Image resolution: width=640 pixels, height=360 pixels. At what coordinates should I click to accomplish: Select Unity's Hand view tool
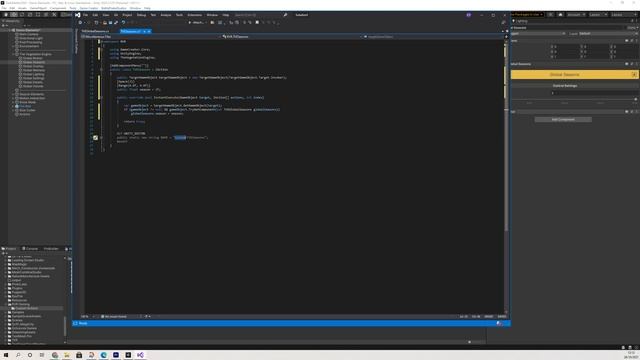tap(6, 15)
